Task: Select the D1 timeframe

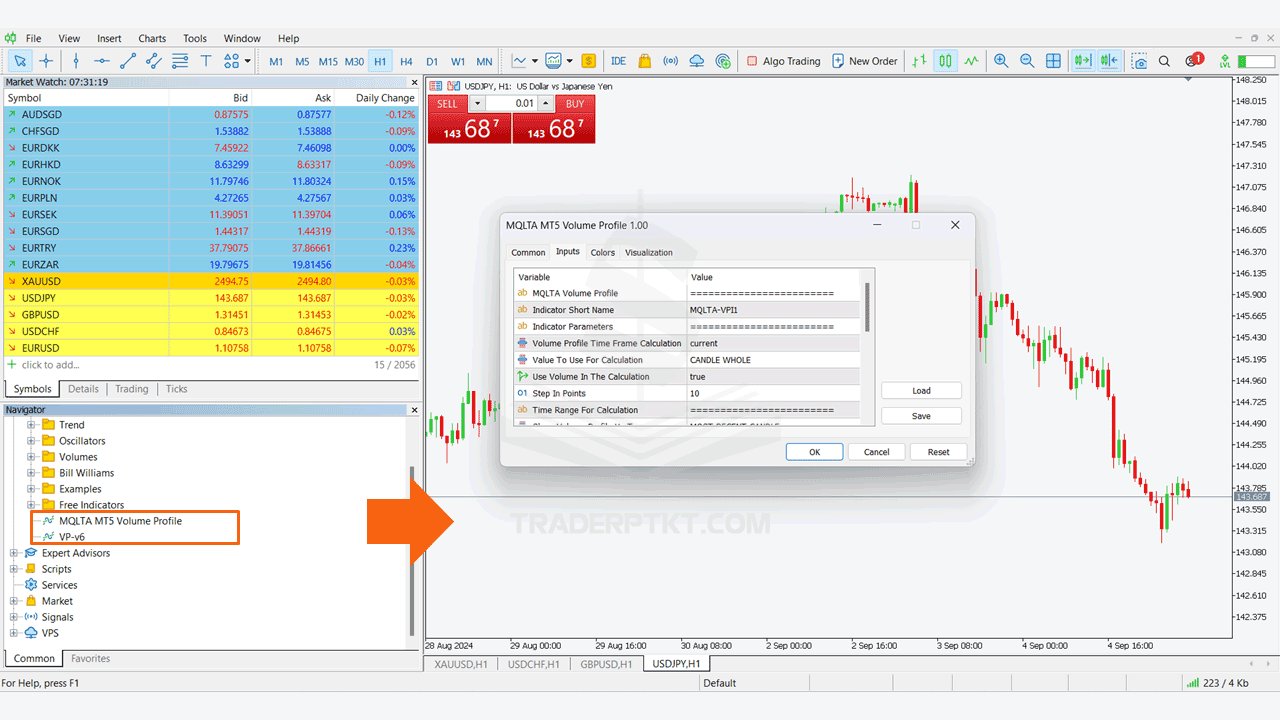Action: (x=432, y=61)
